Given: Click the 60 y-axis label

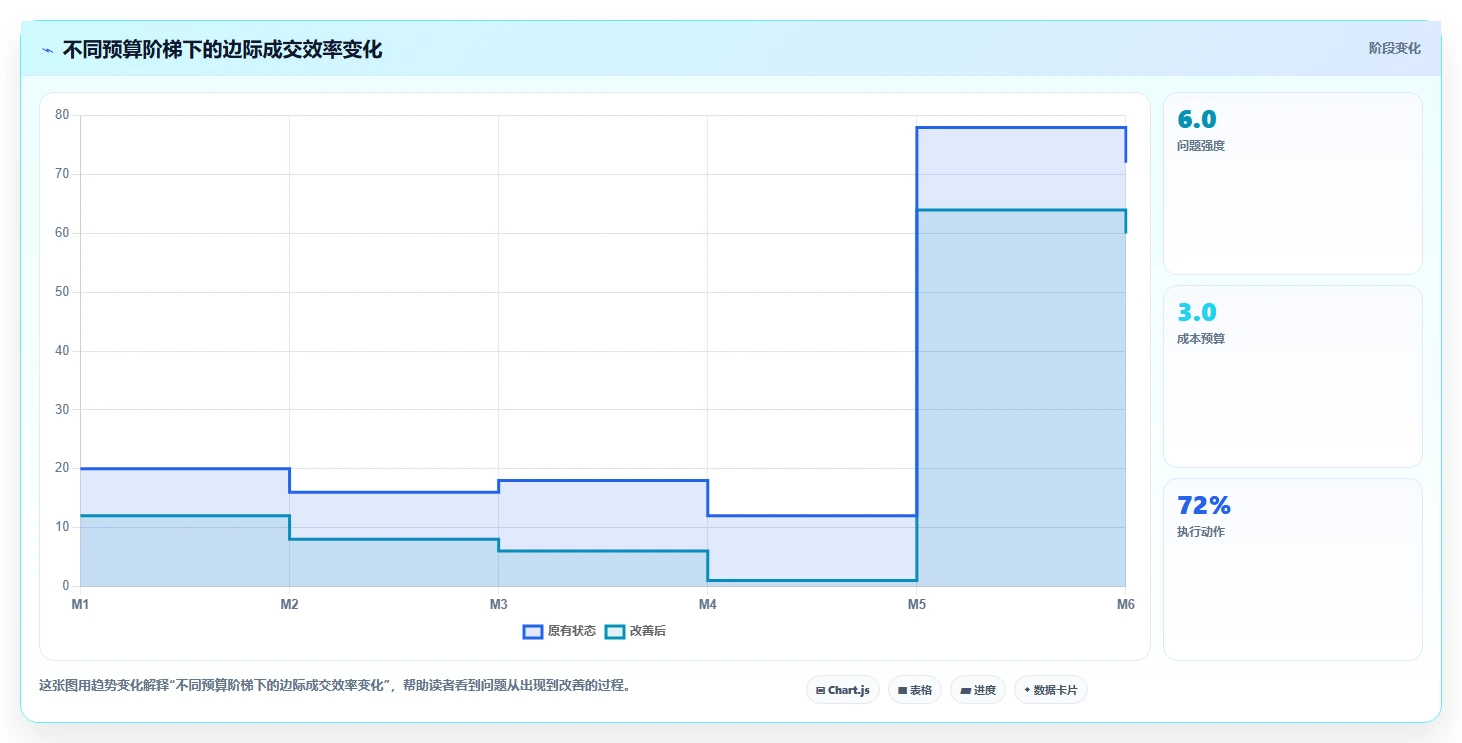Looking at the screenshot, I should (x=62, y=233).
